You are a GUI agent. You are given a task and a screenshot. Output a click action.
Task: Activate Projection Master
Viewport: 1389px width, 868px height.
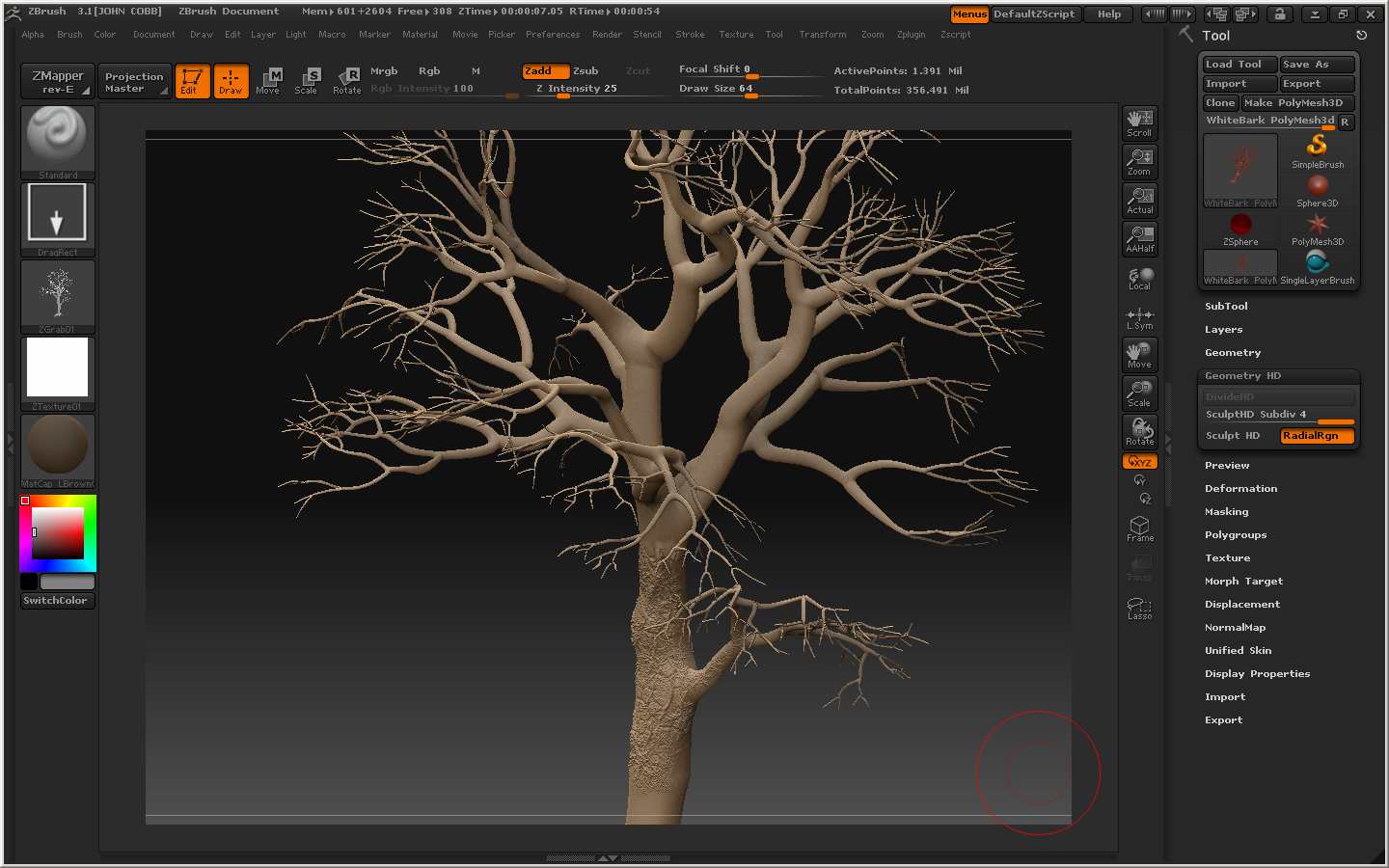click(134, 81)
